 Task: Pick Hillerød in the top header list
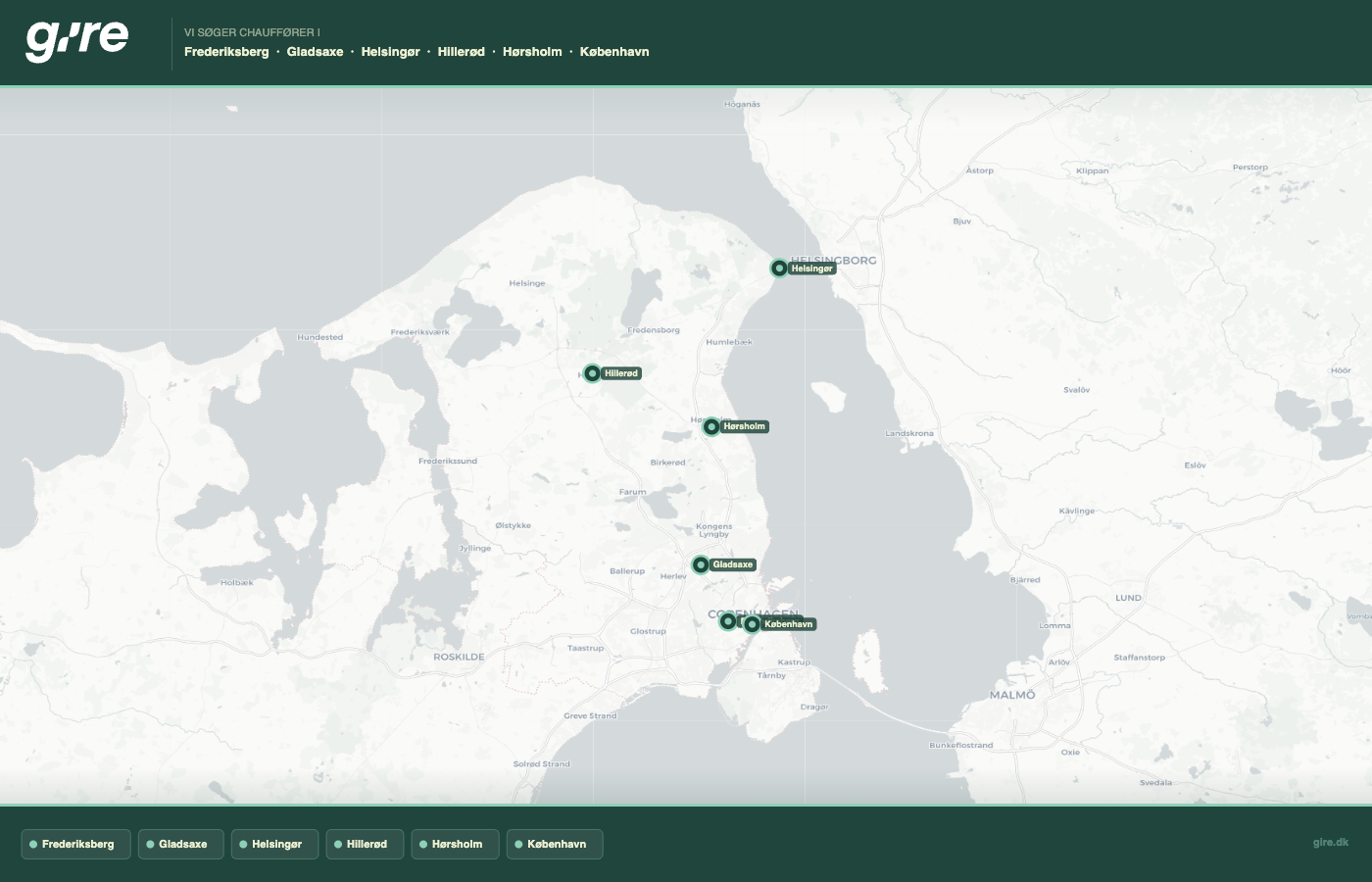click(x=461, y=52)
